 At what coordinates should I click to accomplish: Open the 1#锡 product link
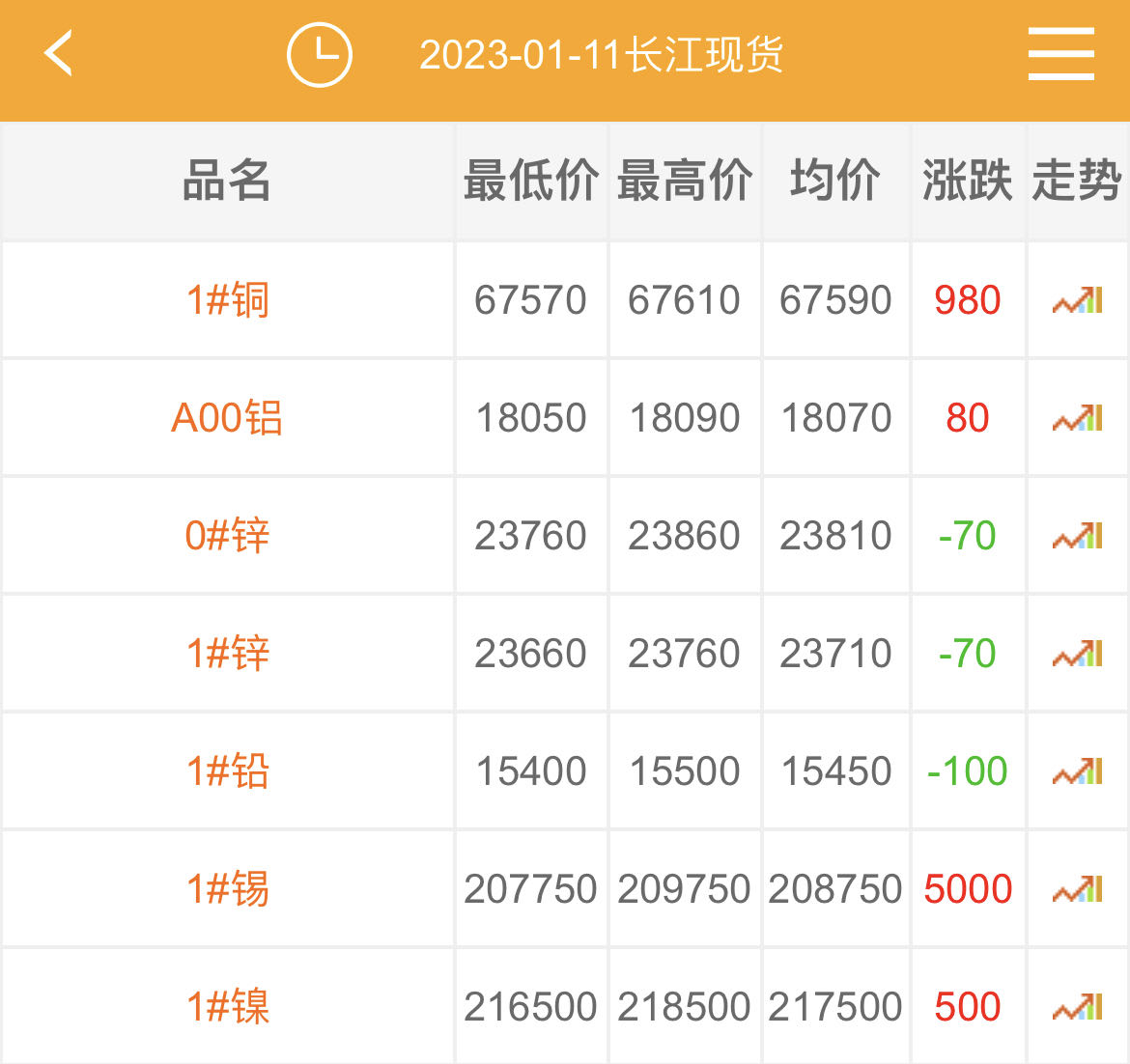point(228,889)
